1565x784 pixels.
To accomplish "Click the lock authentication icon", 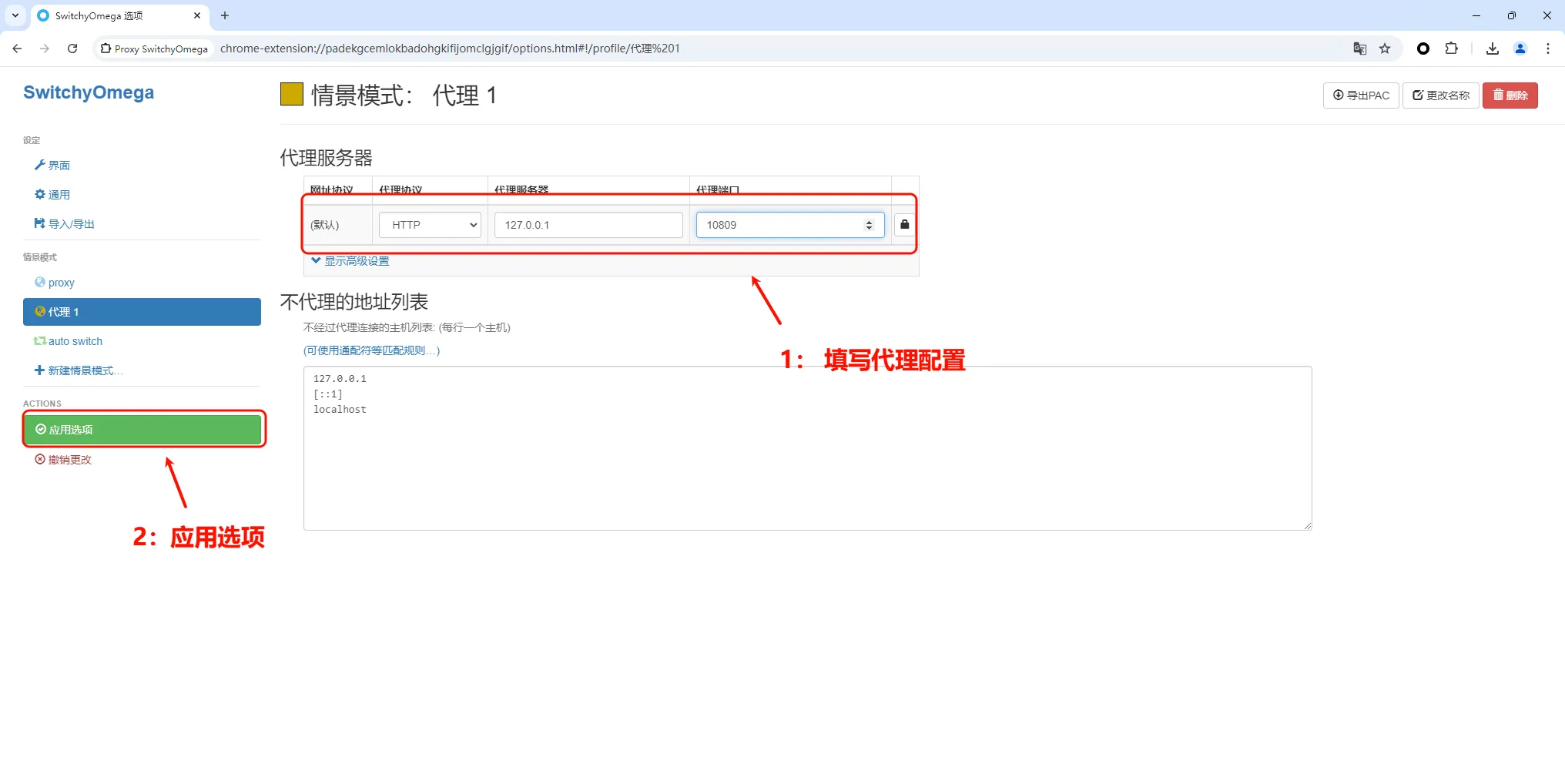I will pos(905,224).
